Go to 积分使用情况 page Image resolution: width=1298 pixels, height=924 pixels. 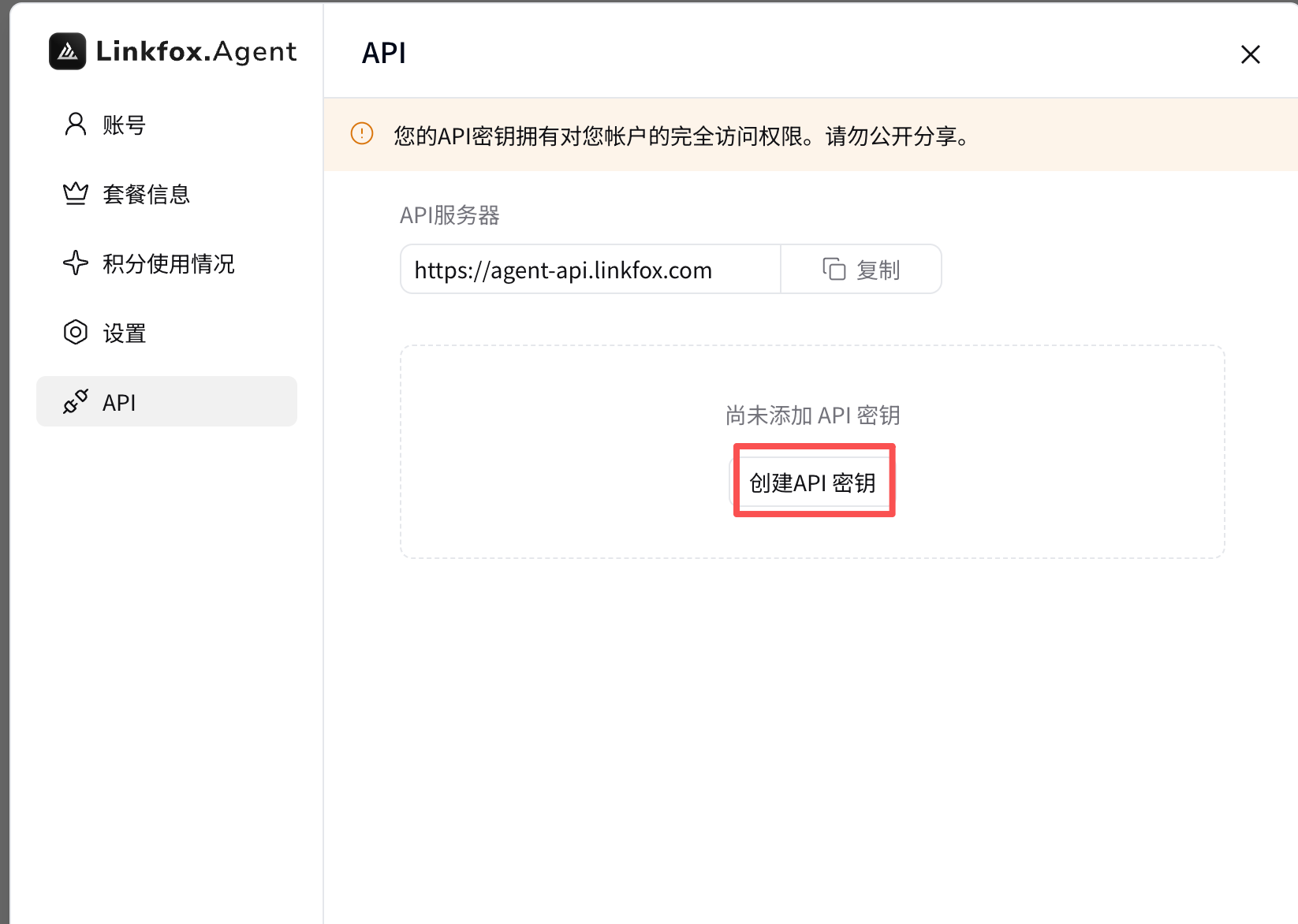tap(166, 263)
